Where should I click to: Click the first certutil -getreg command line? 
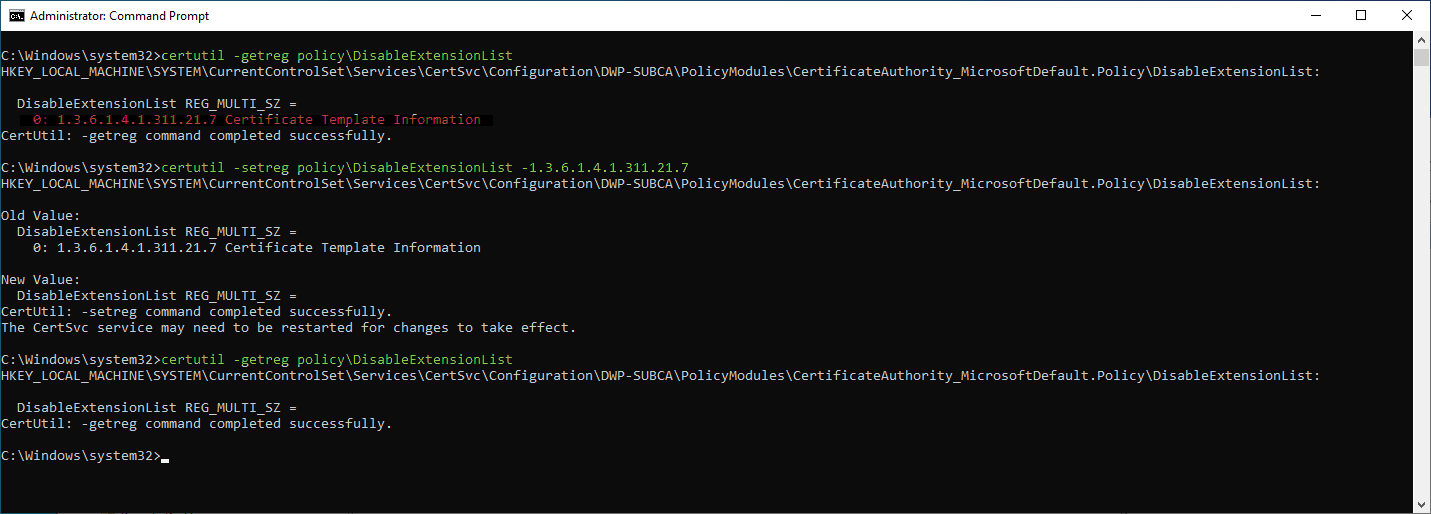(336, 56)
